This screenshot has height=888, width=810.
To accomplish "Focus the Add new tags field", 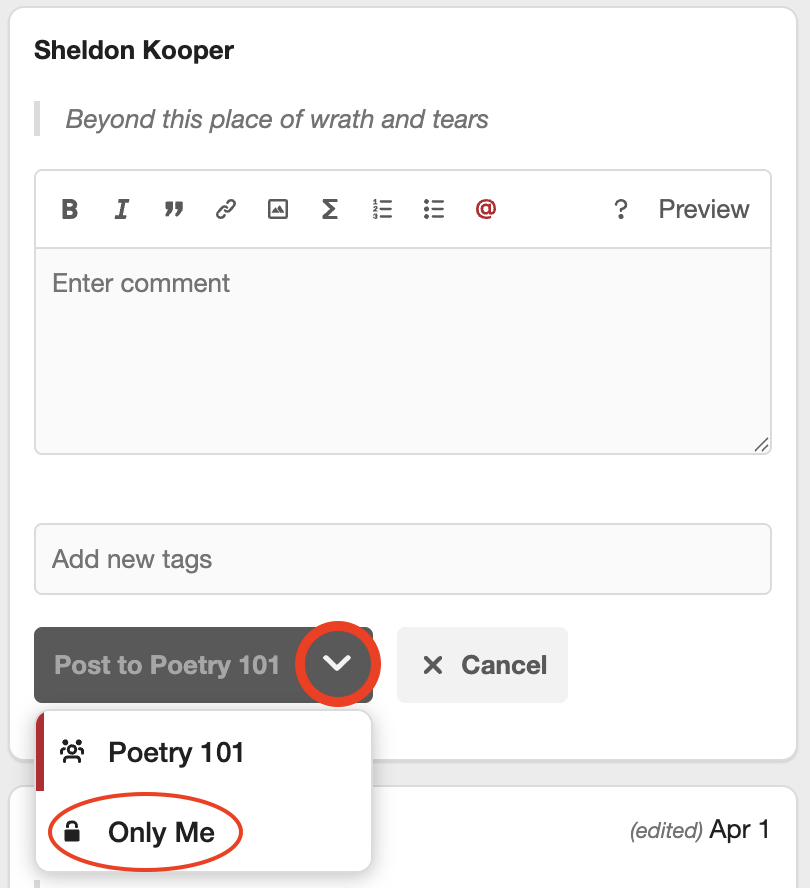I will (x=402, y=559).
